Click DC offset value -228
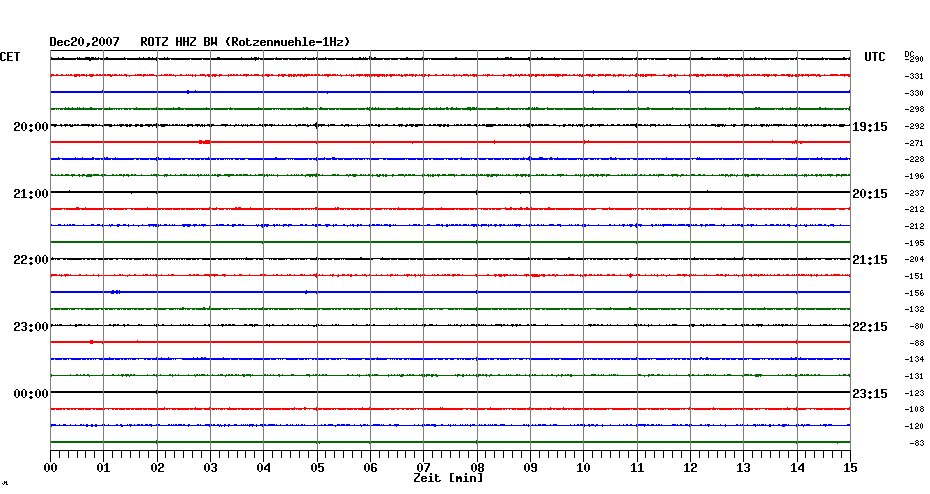The height and width of the screenshot is (494, 930). coord(914,160)
